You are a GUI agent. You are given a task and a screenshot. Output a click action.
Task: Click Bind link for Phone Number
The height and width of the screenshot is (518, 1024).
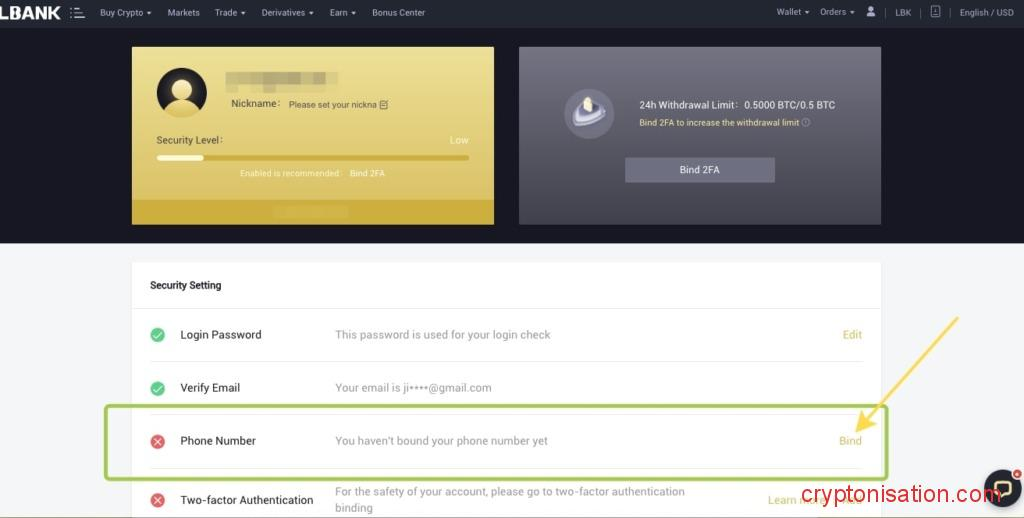850,441
